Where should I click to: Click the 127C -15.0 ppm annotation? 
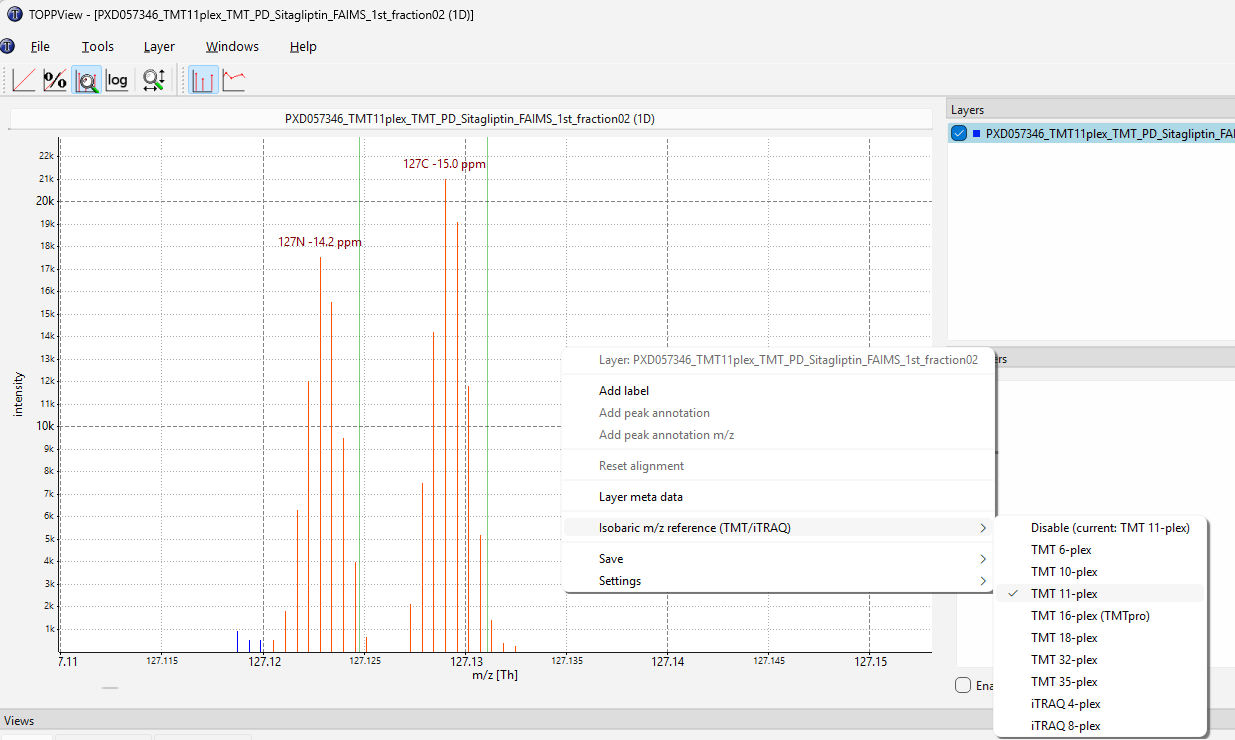tap(445, 164)
